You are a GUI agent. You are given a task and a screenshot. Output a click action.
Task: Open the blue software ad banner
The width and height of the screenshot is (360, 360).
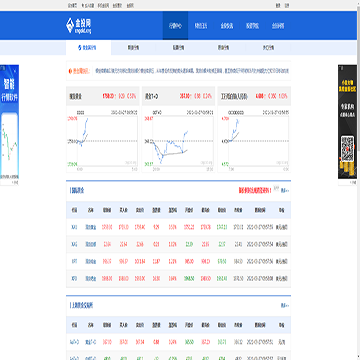(9, 123)
